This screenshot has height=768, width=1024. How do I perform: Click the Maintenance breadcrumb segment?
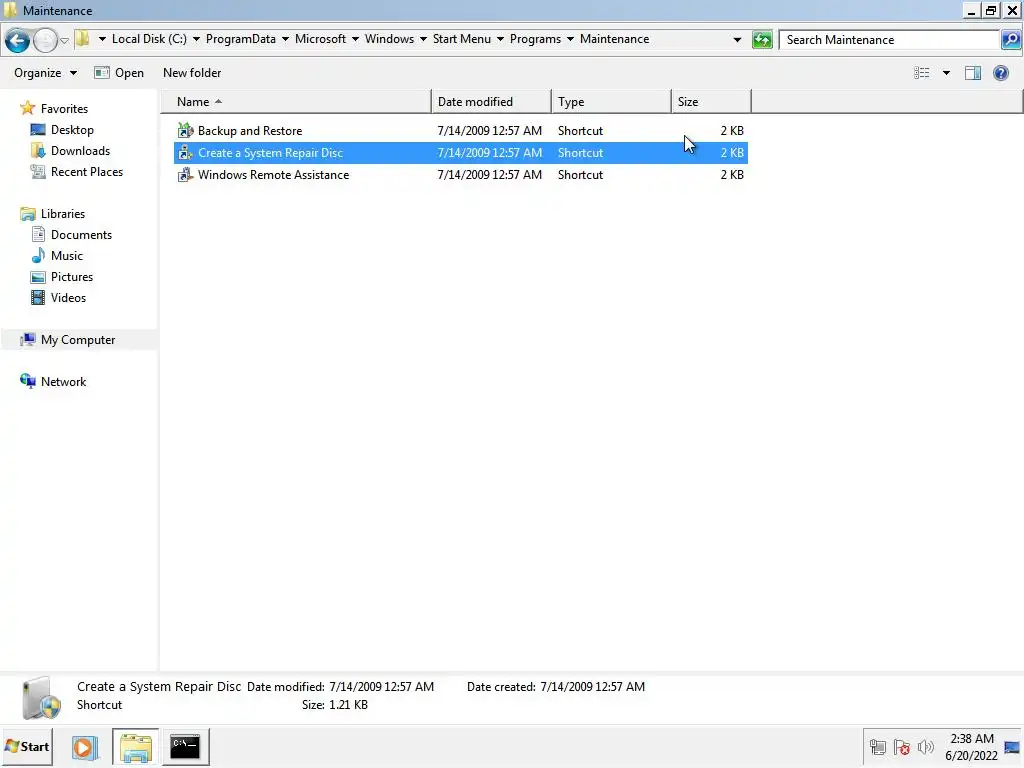pyautogui.click(x=615, y=39)
